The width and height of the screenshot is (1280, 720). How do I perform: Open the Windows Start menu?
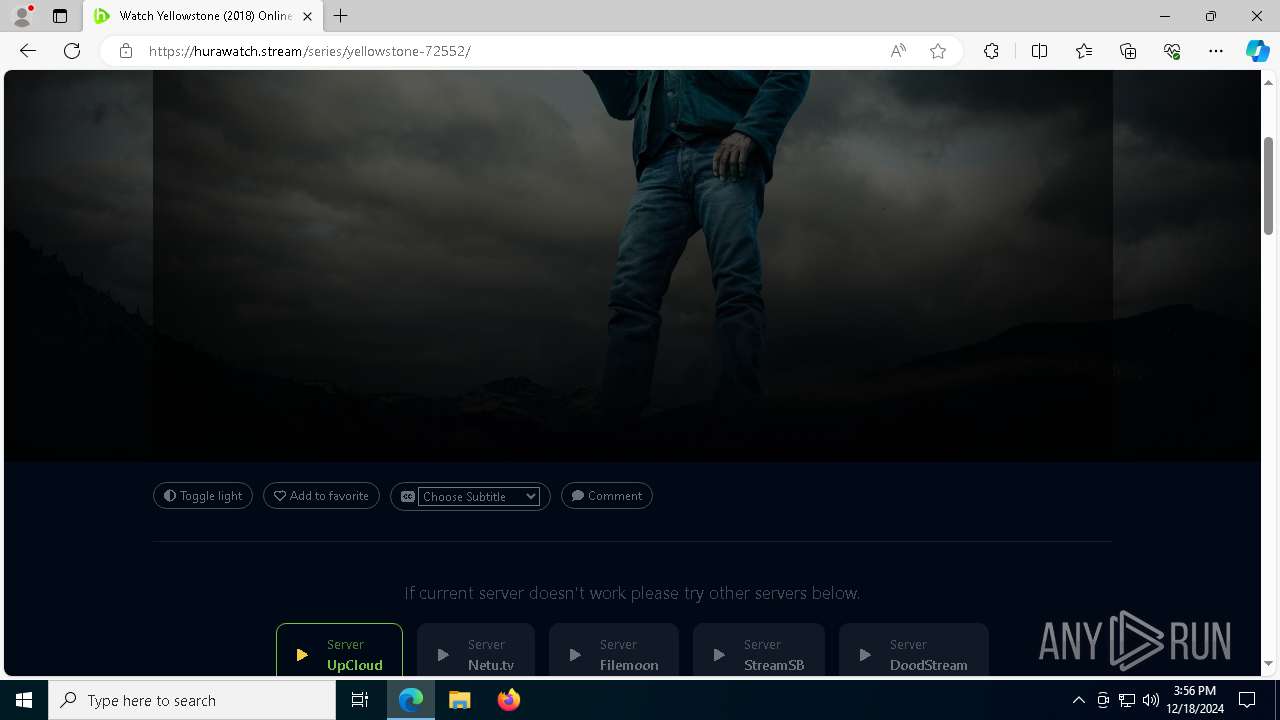(x=24, y=700)
